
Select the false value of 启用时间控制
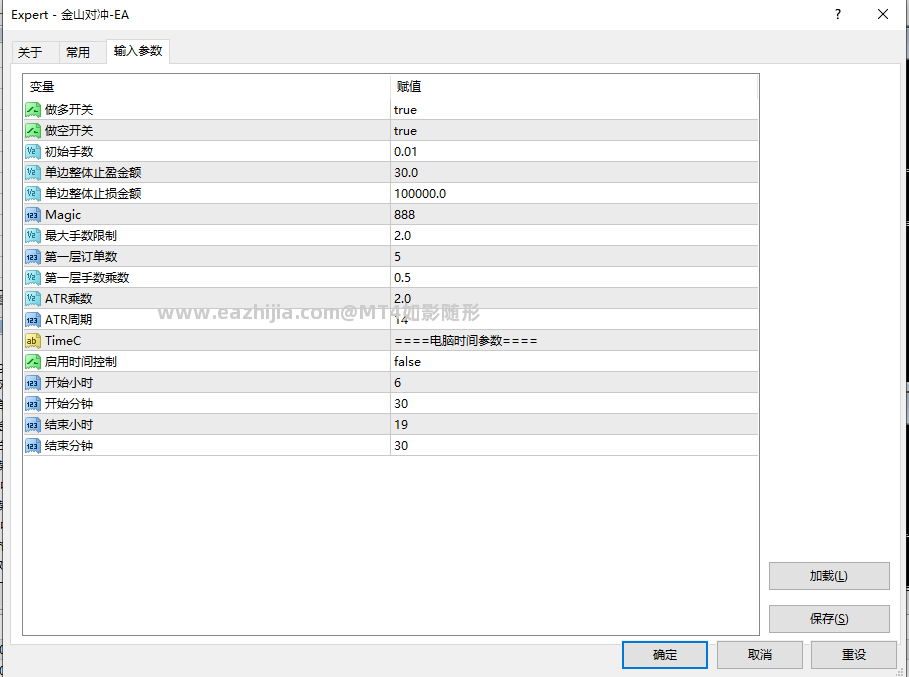click(x=408, y=362)
